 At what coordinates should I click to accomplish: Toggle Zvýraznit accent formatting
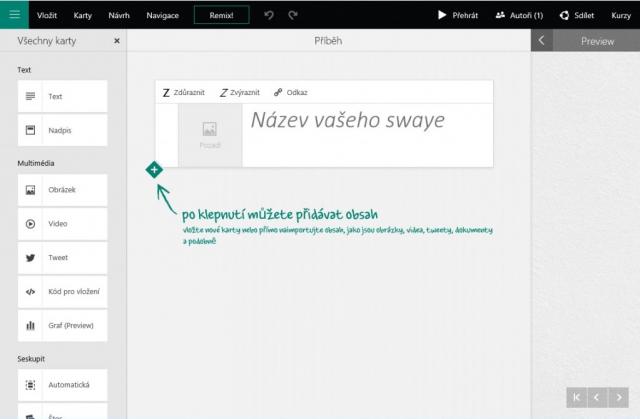242,92
